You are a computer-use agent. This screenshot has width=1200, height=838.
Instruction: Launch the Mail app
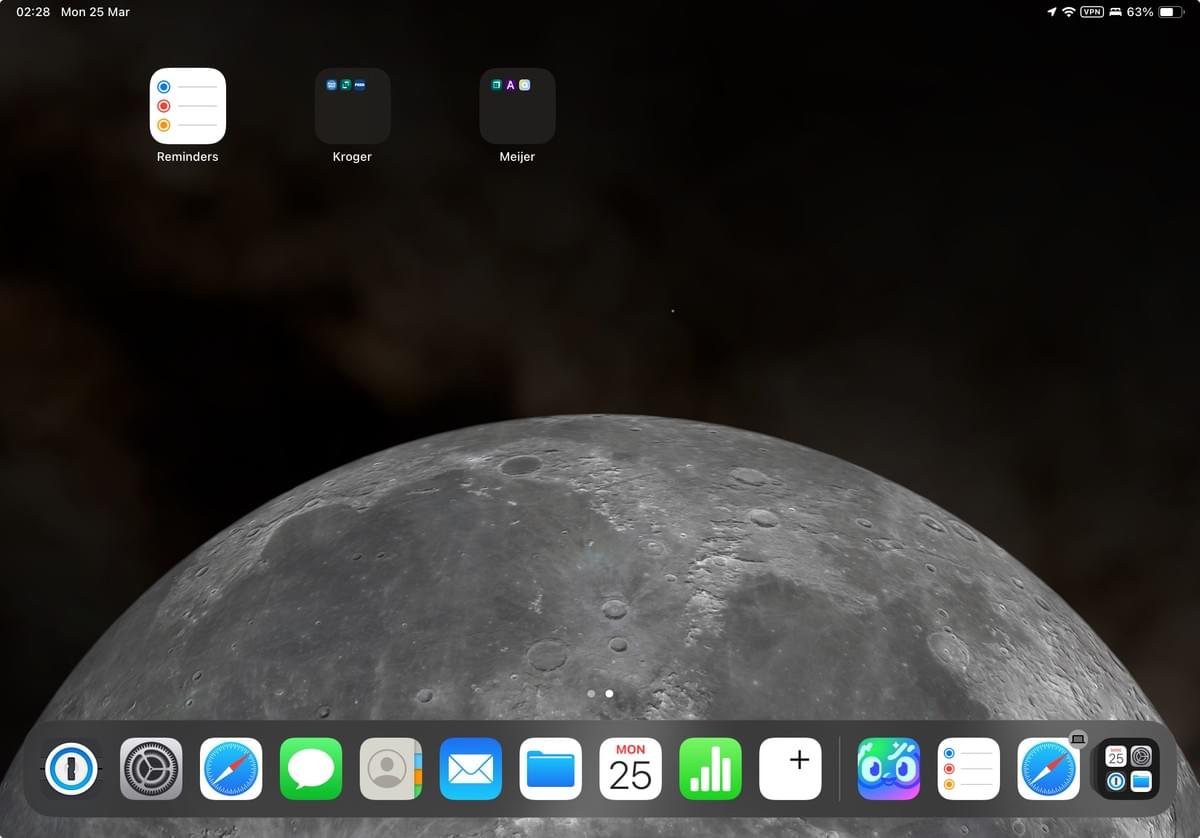pos(471,769)
